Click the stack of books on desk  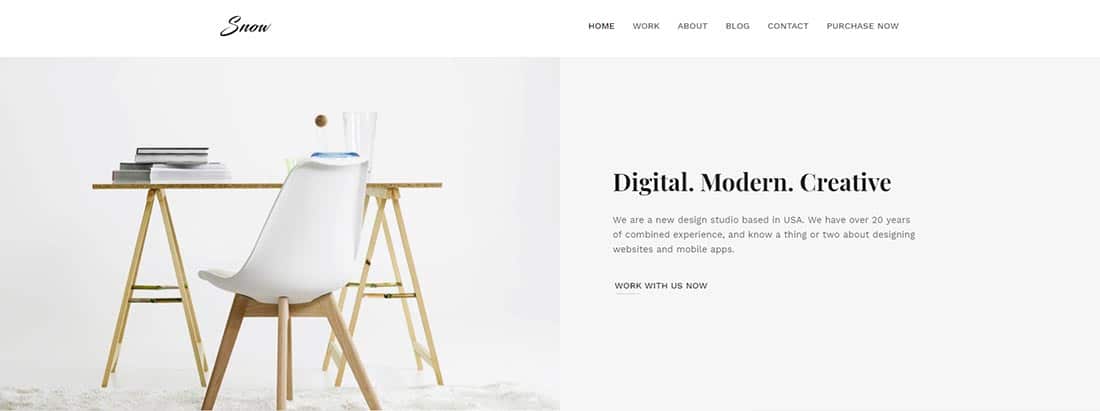(172, 166)
